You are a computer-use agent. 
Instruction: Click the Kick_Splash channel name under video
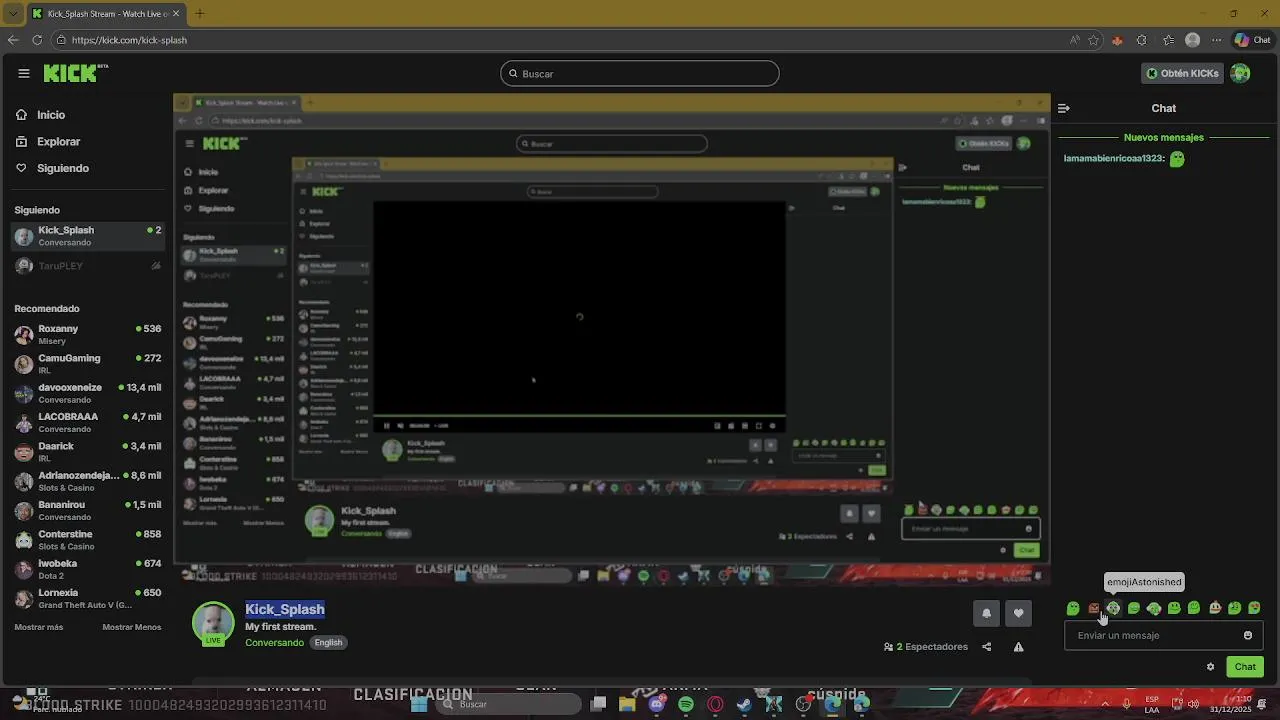285,609
